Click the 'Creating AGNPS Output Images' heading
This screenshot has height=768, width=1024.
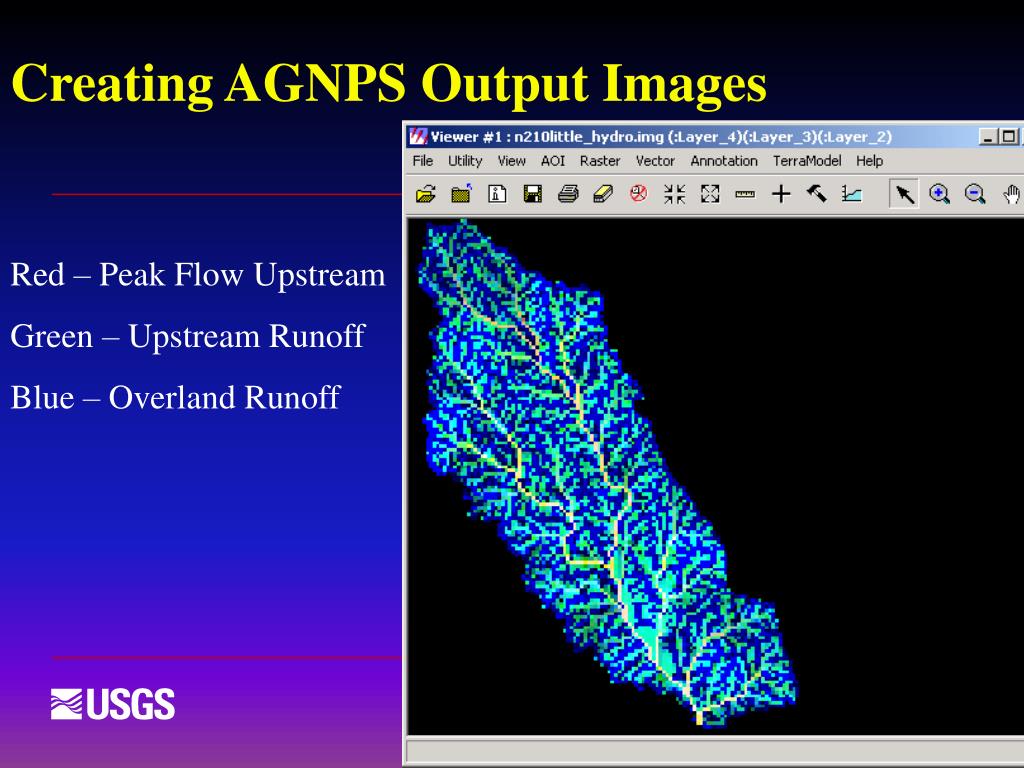coord(389,84)
